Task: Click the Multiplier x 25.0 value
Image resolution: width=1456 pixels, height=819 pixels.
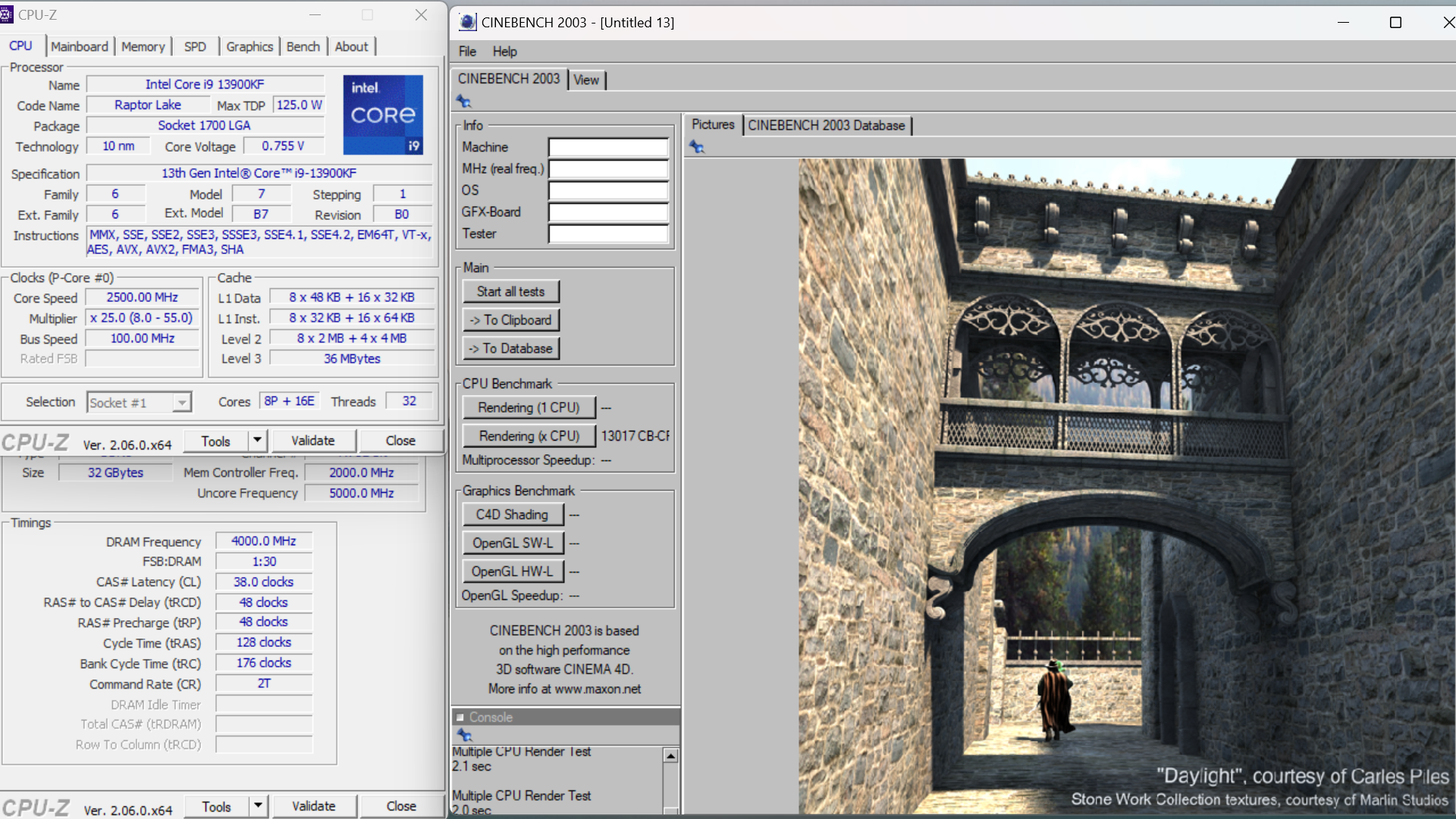Action: click(x=143, y=318)
